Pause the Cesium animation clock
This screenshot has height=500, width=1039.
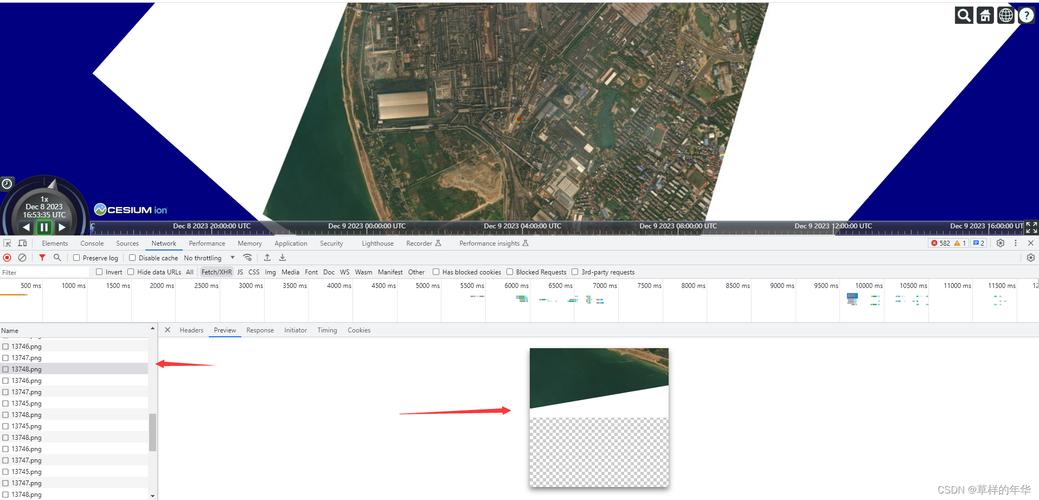[44, 227]
